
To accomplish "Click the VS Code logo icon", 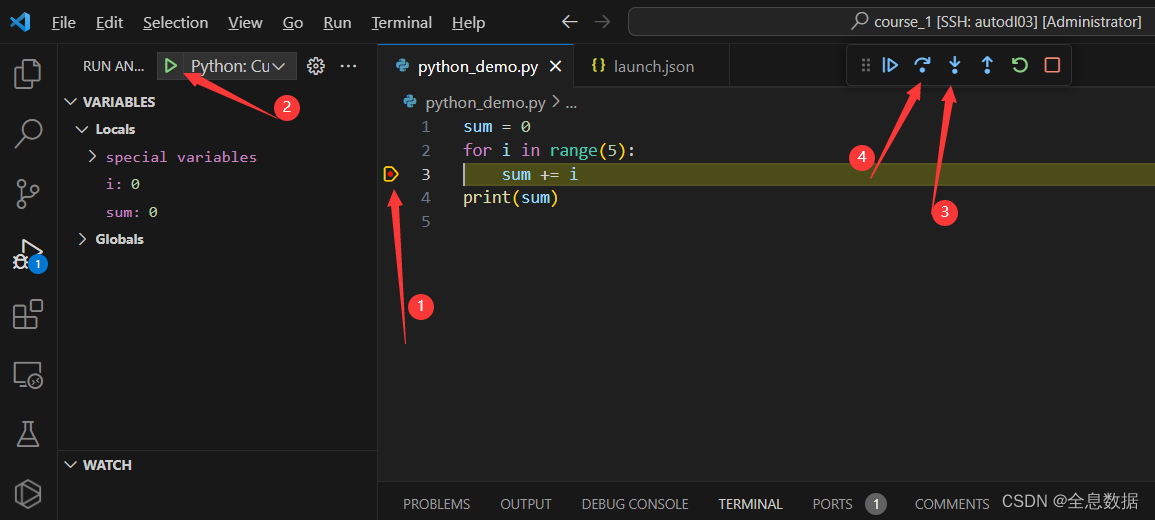I will click(x=20, y=22).
